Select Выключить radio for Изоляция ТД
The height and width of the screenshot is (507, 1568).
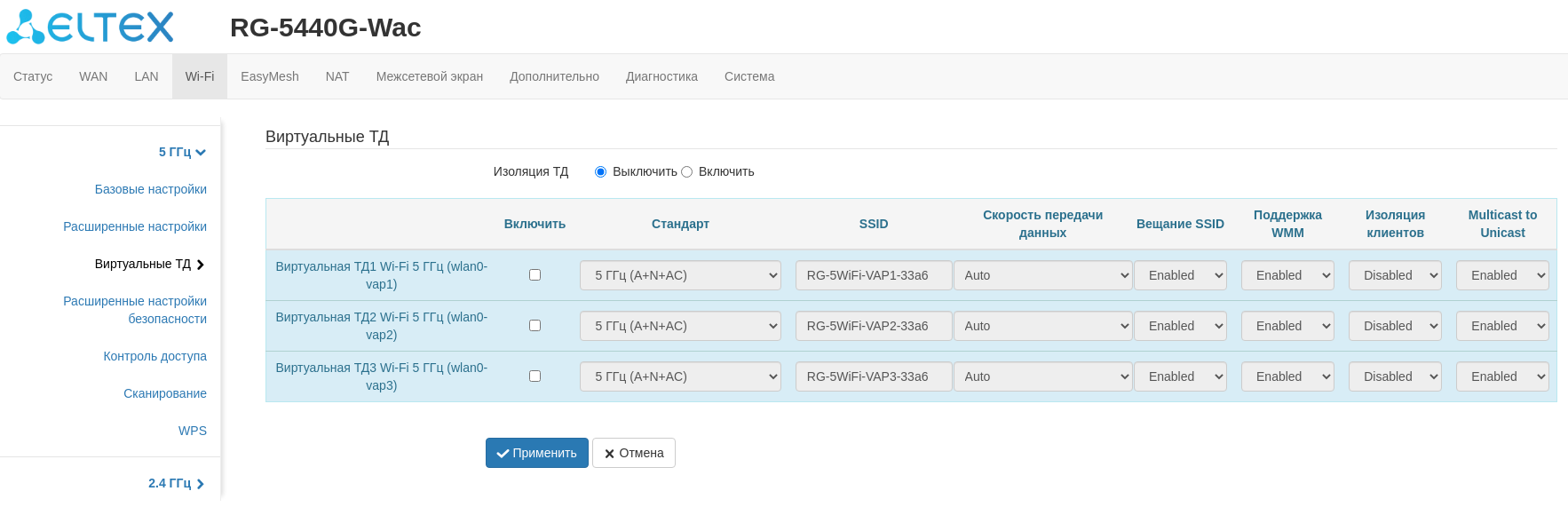click(x=601, y=172)
